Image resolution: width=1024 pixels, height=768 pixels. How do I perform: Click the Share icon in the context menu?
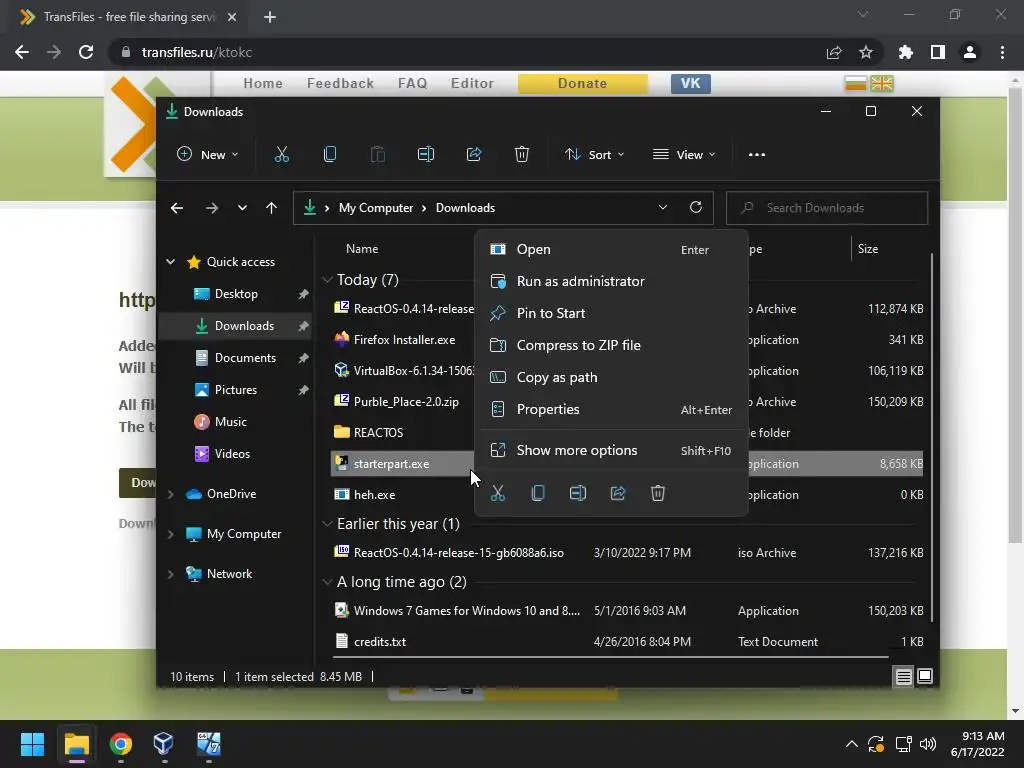coord(618,493)
